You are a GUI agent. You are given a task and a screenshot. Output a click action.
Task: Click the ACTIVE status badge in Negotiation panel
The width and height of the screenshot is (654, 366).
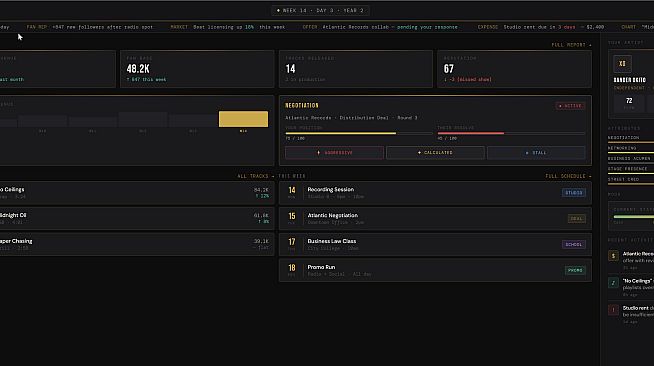coord(570,106)
